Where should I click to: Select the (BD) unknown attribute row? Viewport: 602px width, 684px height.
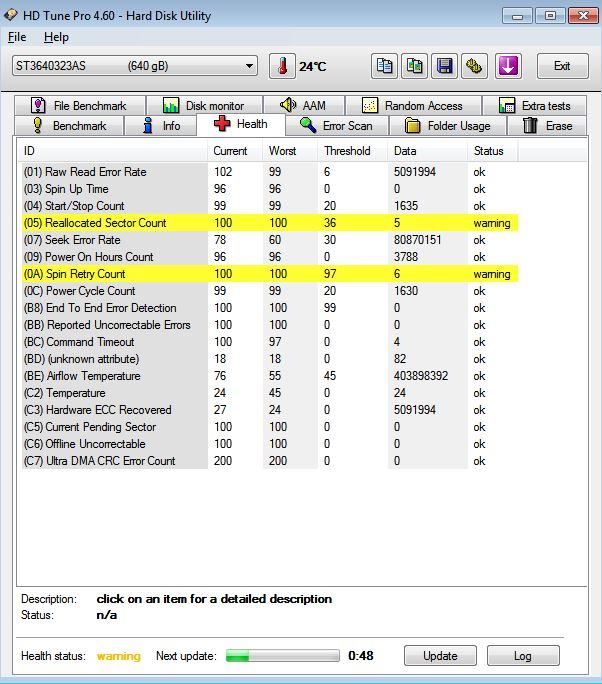click(x=270, y=359)
